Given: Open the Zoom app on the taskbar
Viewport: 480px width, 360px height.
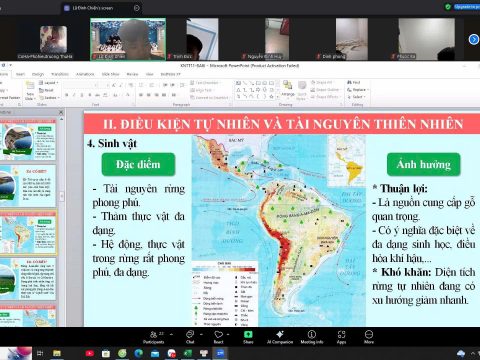Looking at the screenshot, I should coord(220,353).
